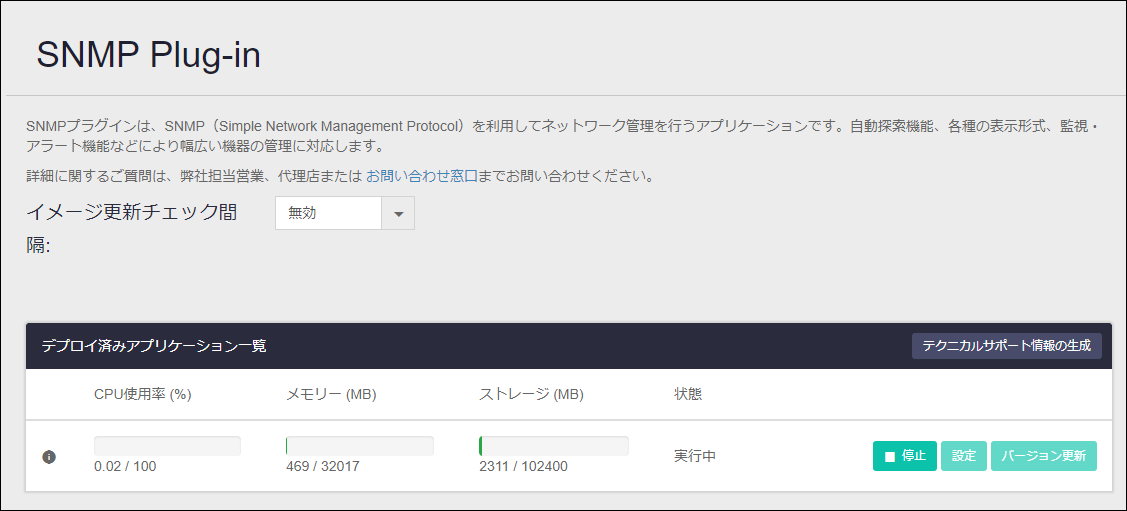This screenshot has height=511, width=1127.
Task: Click the 0.02 / 100 CPU value
Action: click(125, 466)
